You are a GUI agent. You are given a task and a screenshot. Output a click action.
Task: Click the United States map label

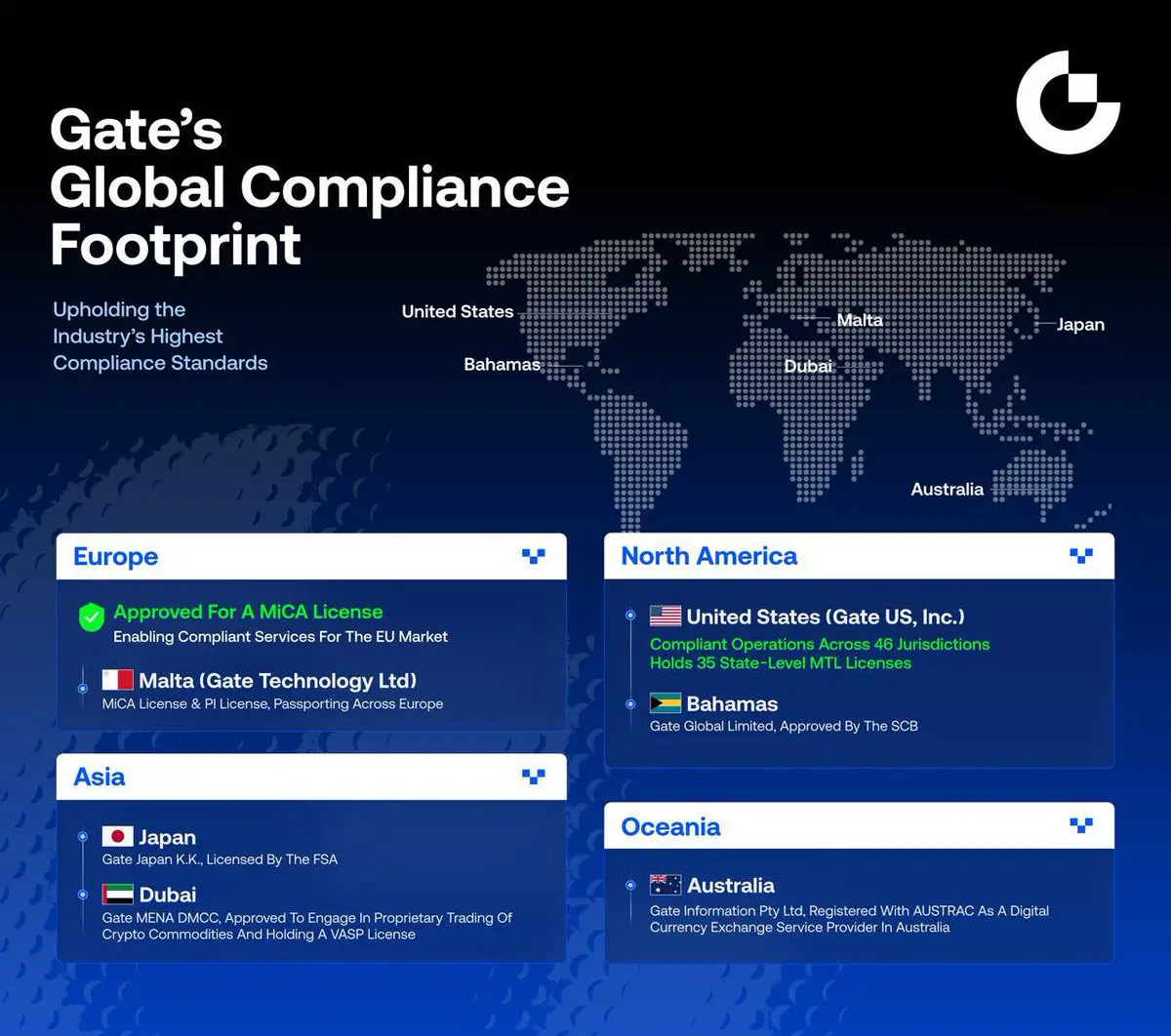458,311
